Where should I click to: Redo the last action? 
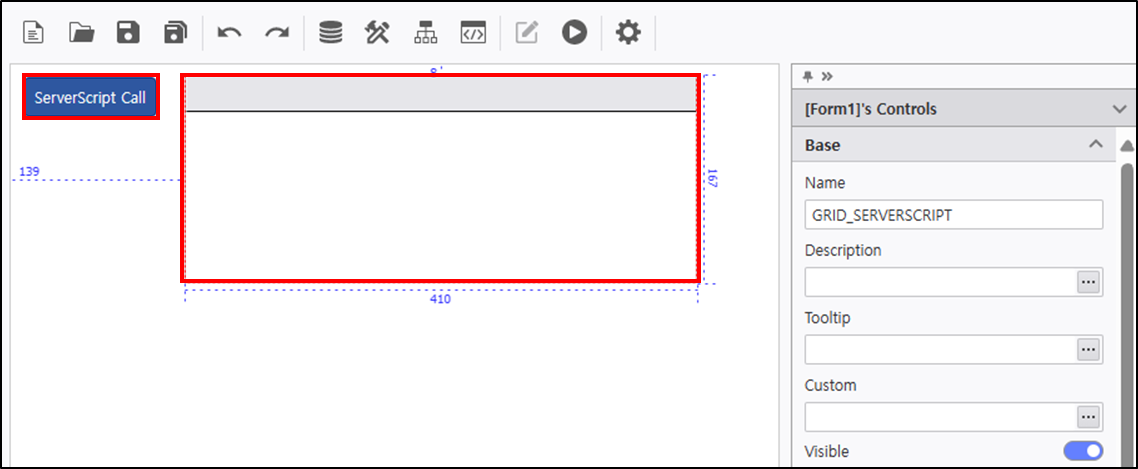coord(277,33)
